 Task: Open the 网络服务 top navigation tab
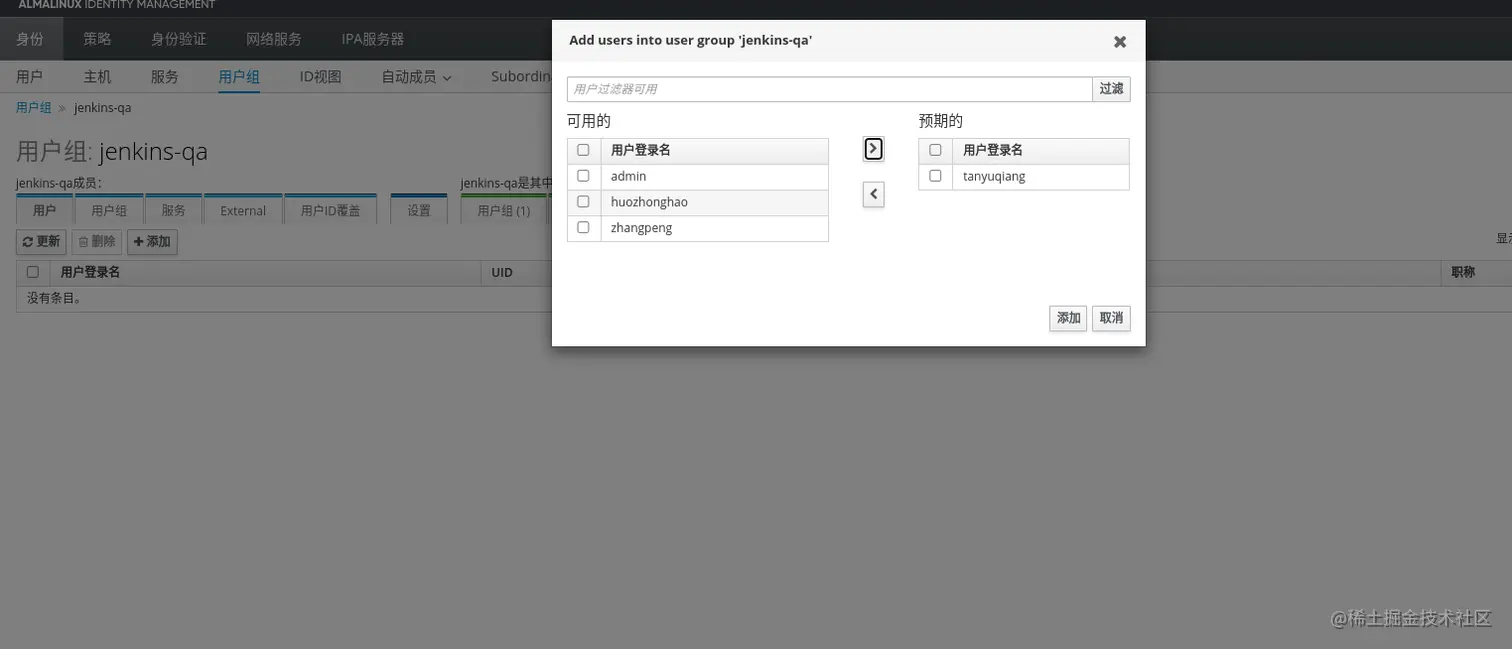[x=274, y=39]
